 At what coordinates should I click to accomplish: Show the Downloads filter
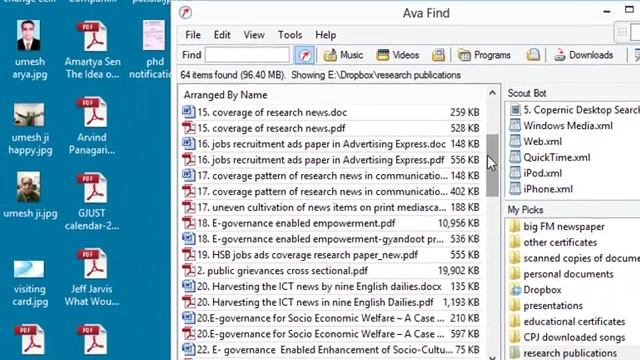[584, 55]
